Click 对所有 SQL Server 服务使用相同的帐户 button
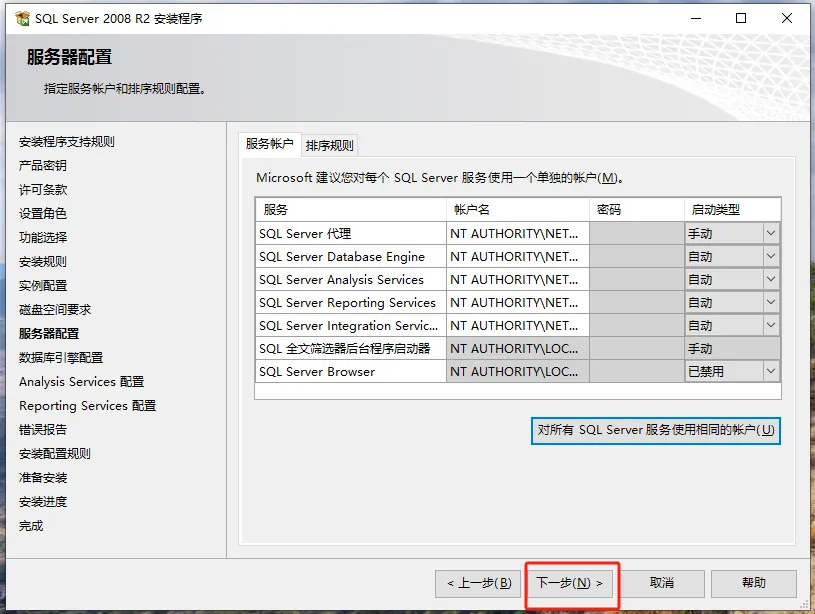 tap(655, 430)
